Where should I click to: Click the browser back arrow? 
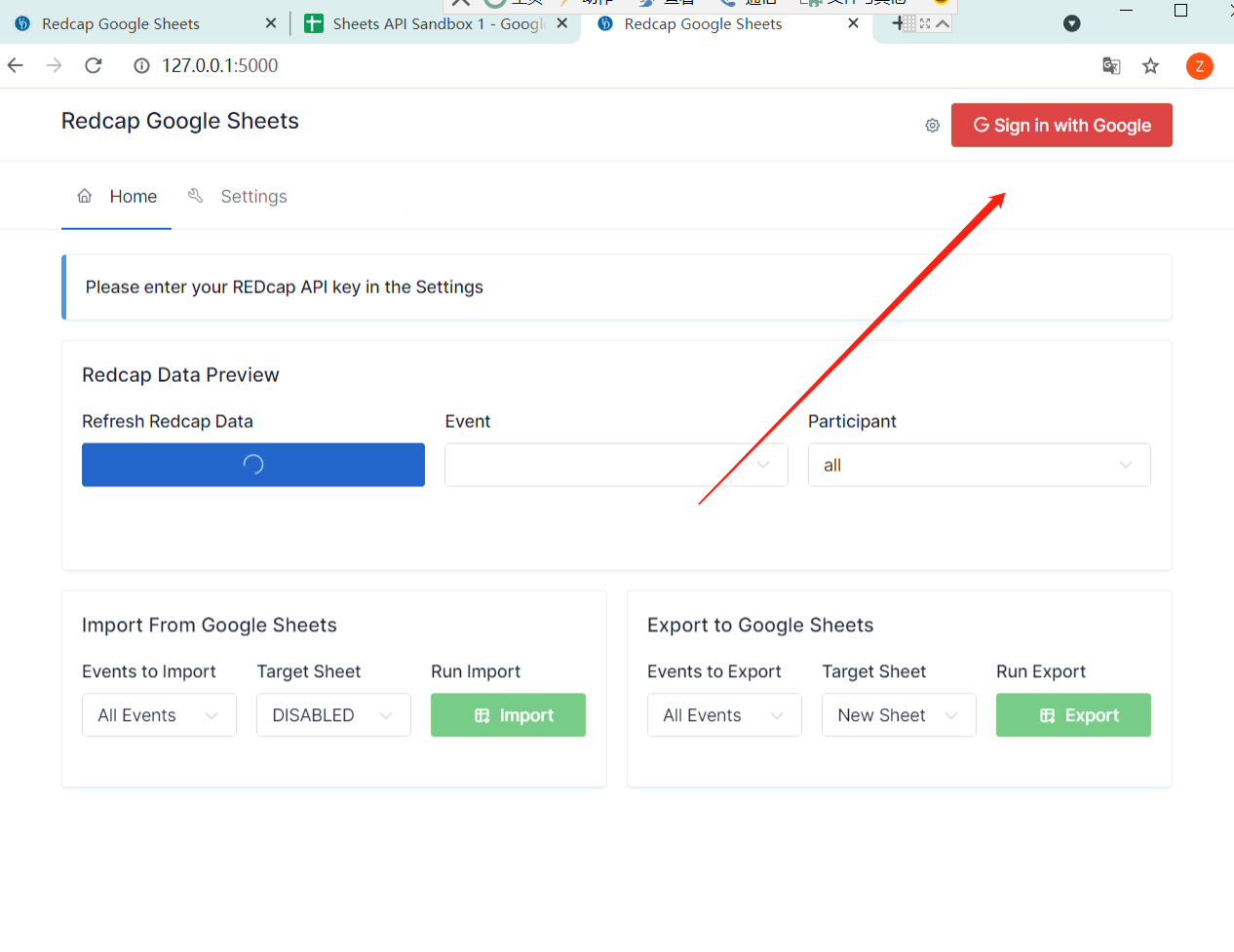[16, 65]
